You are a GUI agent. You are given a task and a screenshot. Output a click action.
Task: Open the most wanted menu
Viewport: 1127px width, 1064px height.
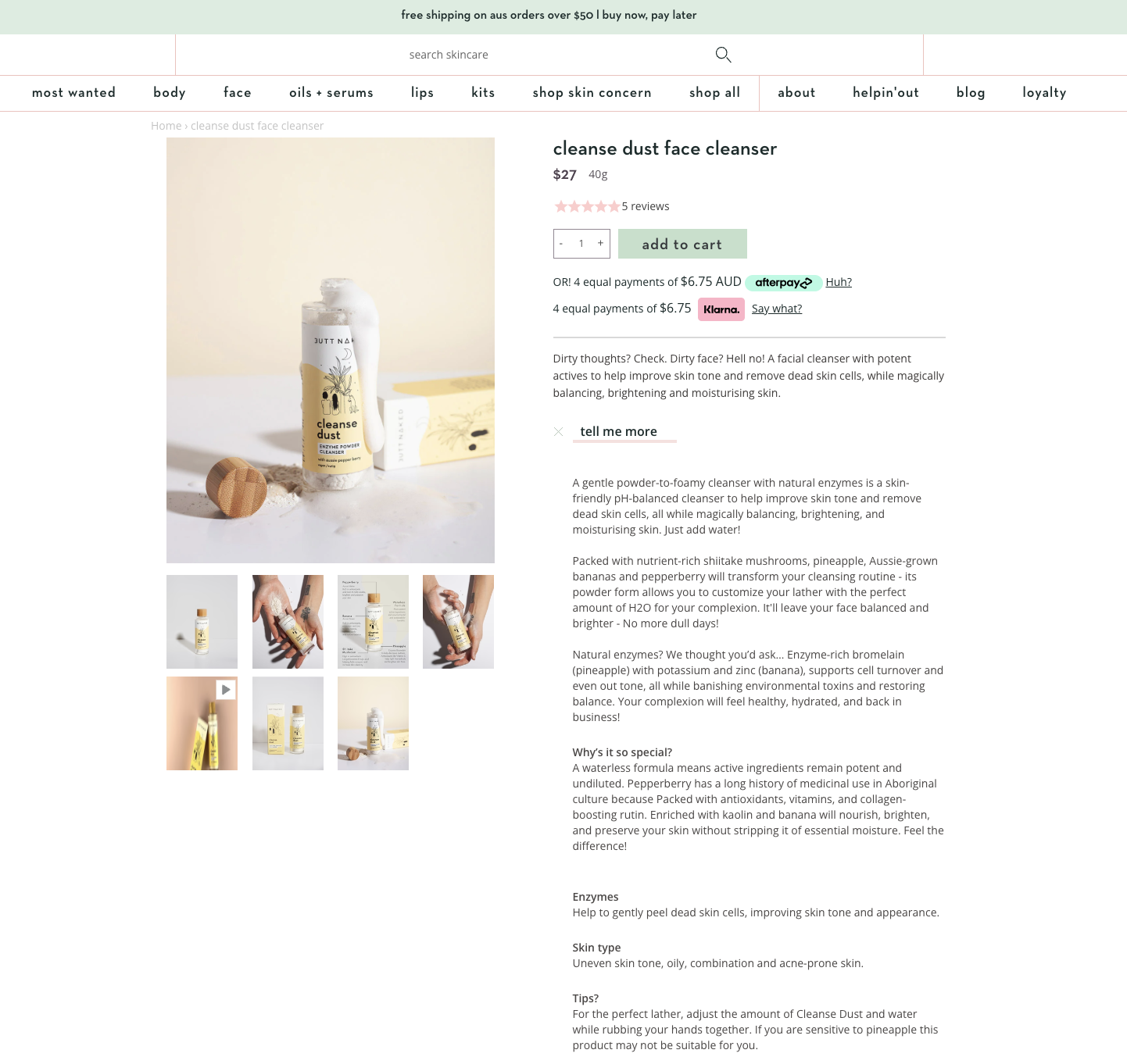pyautogui.click(x=73, y=92)
